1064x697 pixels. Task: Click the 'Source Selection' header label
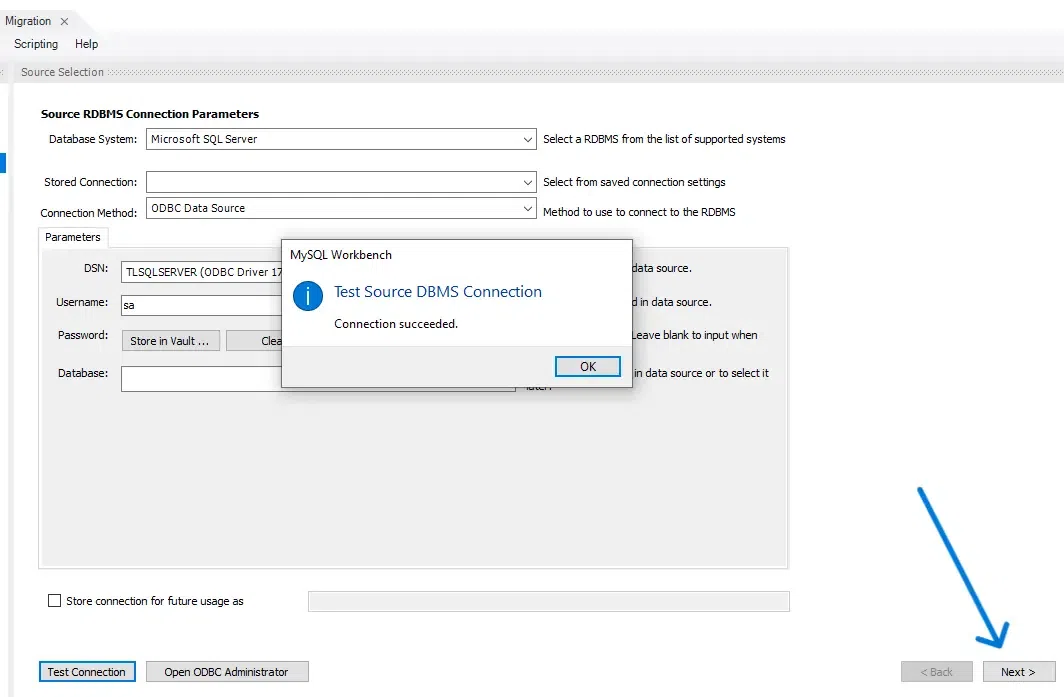pyautogui.click(x=62, y=72)
